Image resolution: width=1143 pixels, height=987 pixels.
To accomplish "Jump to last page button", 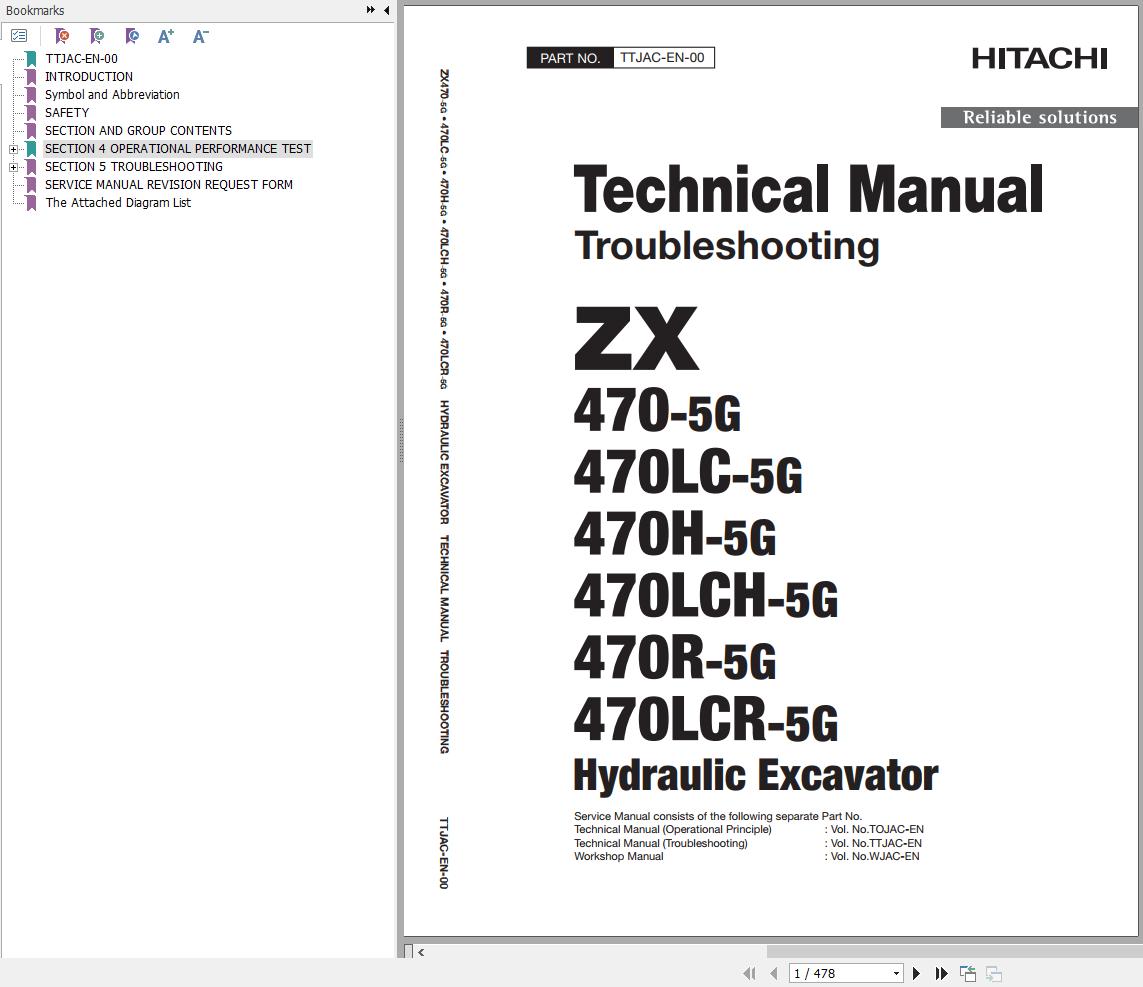I will pyautogui.click(x=942, y=973).
